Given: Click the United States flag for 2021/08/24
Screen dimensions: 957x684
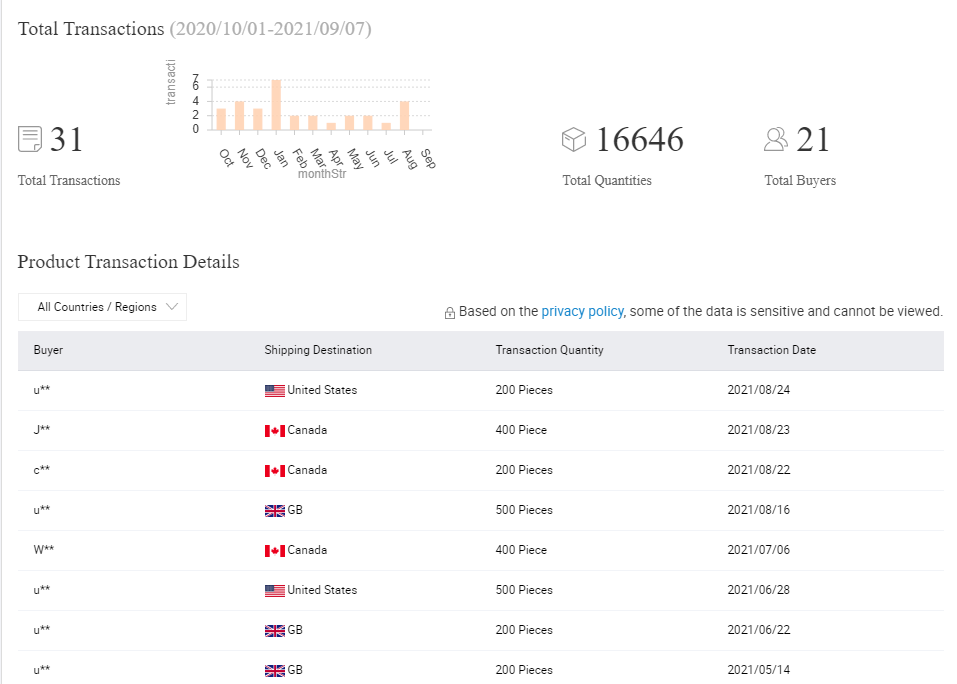Looking at the screenshot, I should 275,391.
